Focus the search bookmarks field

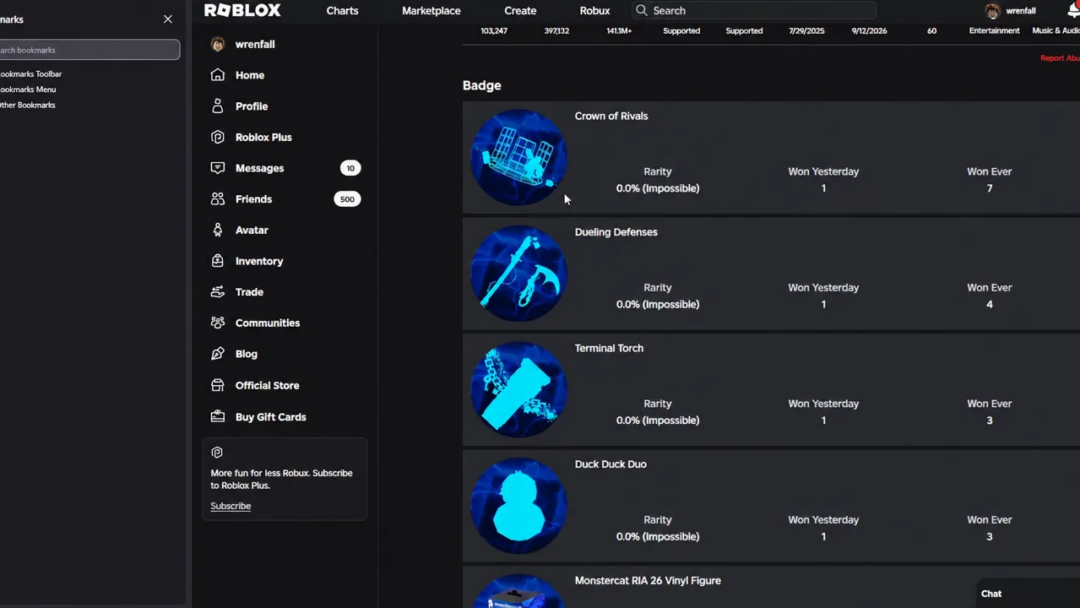click(88, 50)
